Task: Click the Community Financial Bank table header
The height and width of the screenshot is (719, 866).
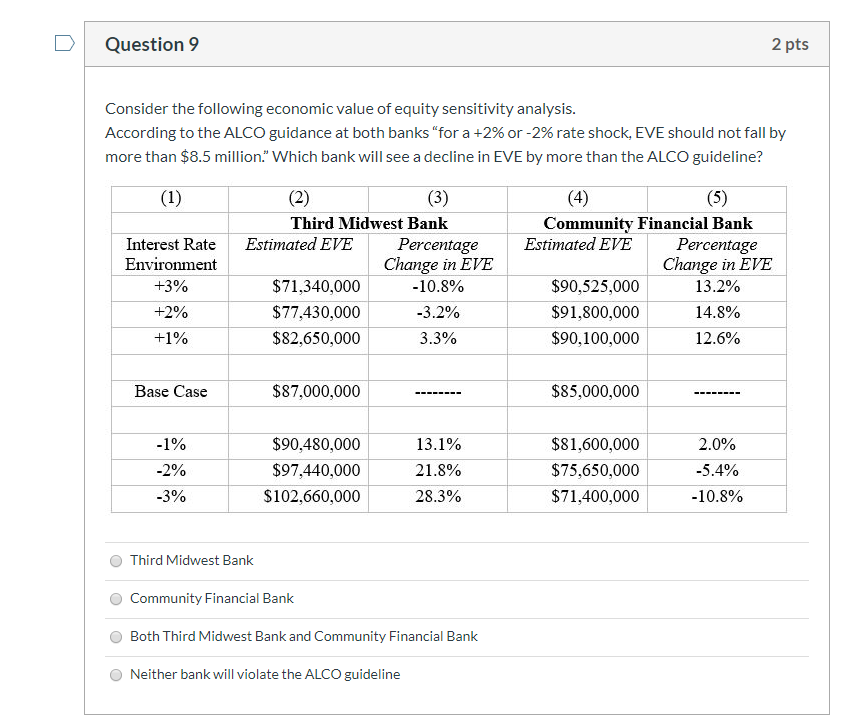Action: pyautogui.click(x=646, y=222)
